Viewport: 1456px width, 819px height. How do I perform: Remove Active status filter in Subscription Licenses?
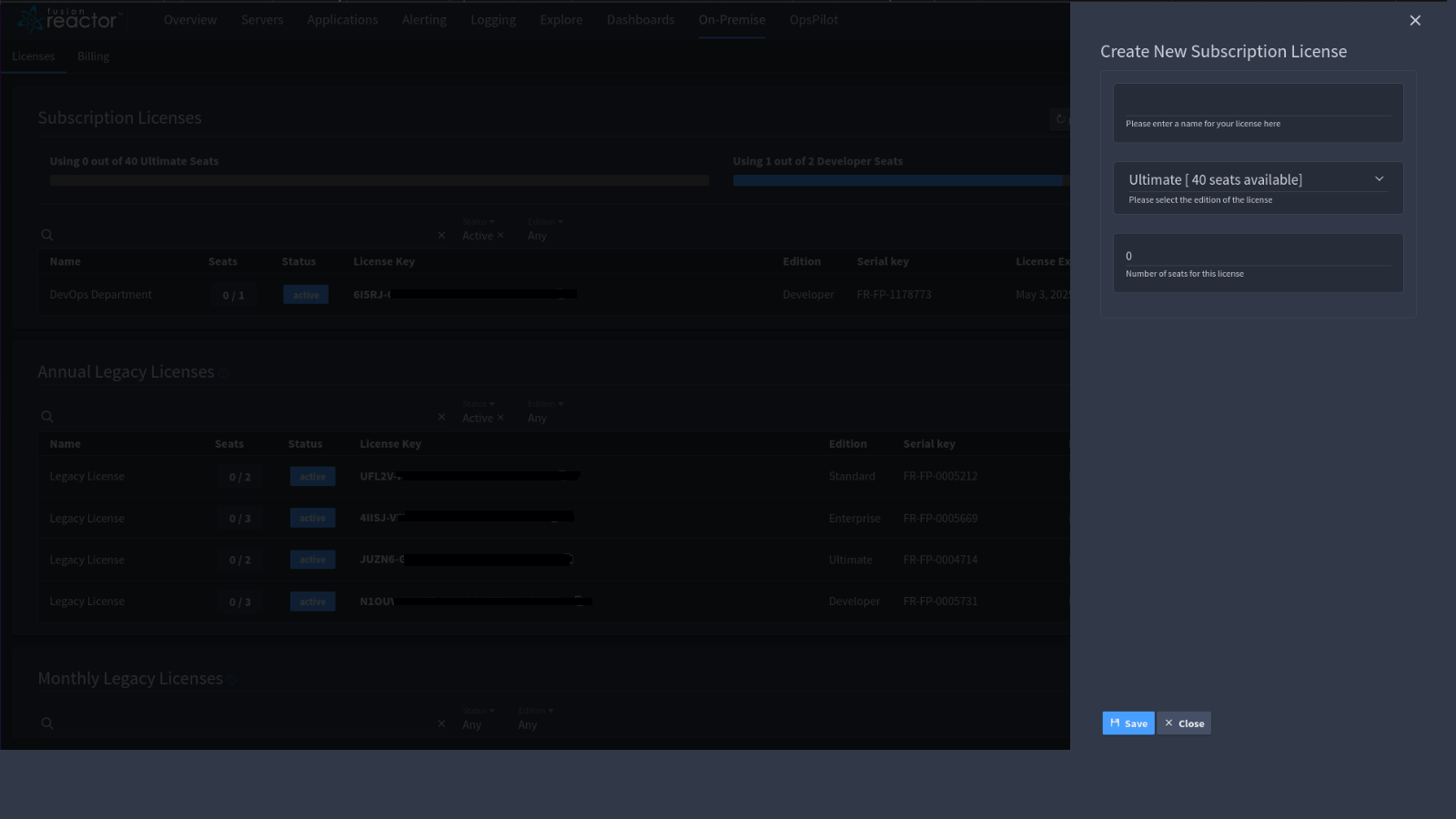click(500, 236)
